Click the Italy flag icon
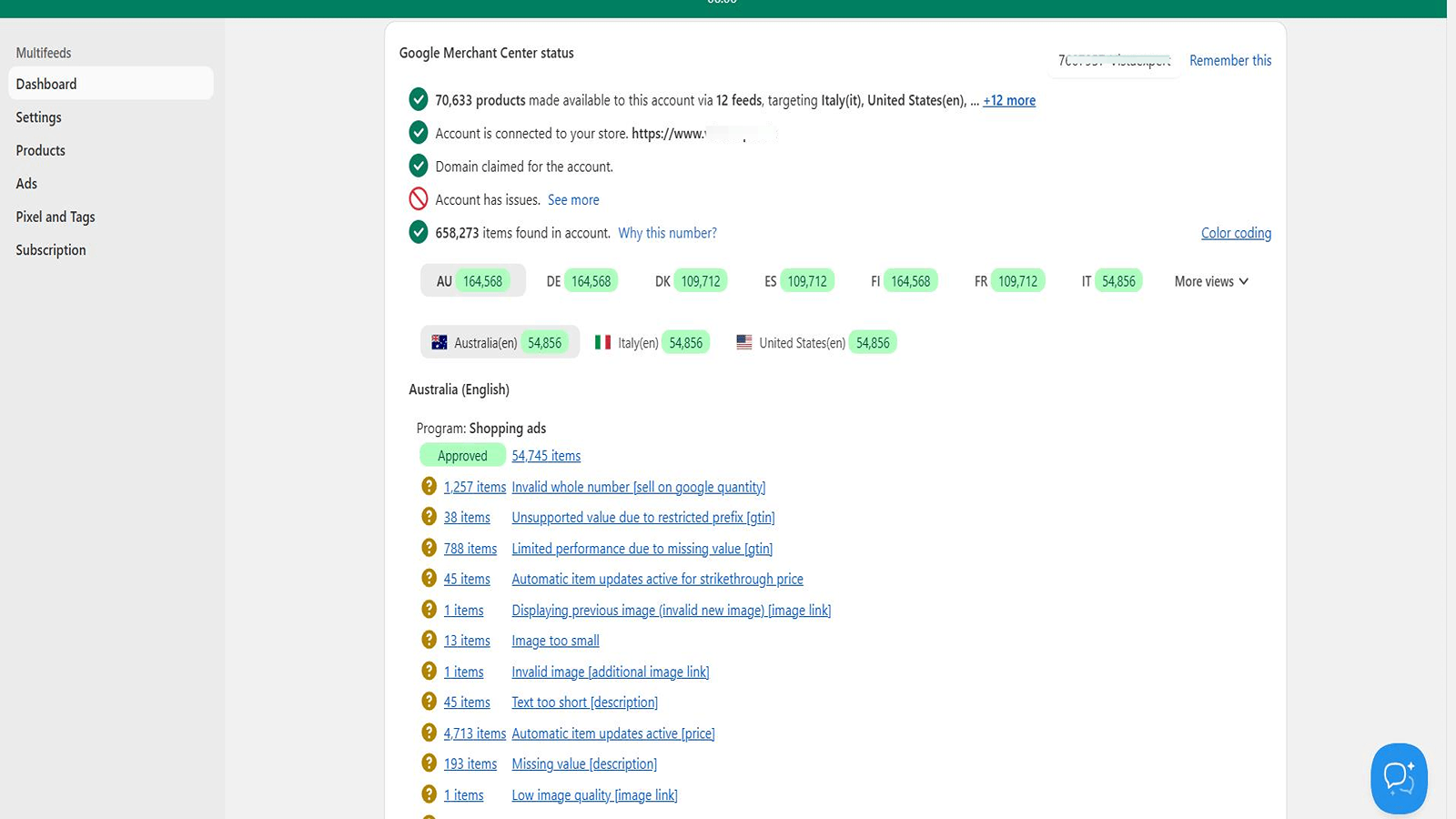The height and width of the screenshot is (819, 1456). pyautogui.click(x=602, y=342)
